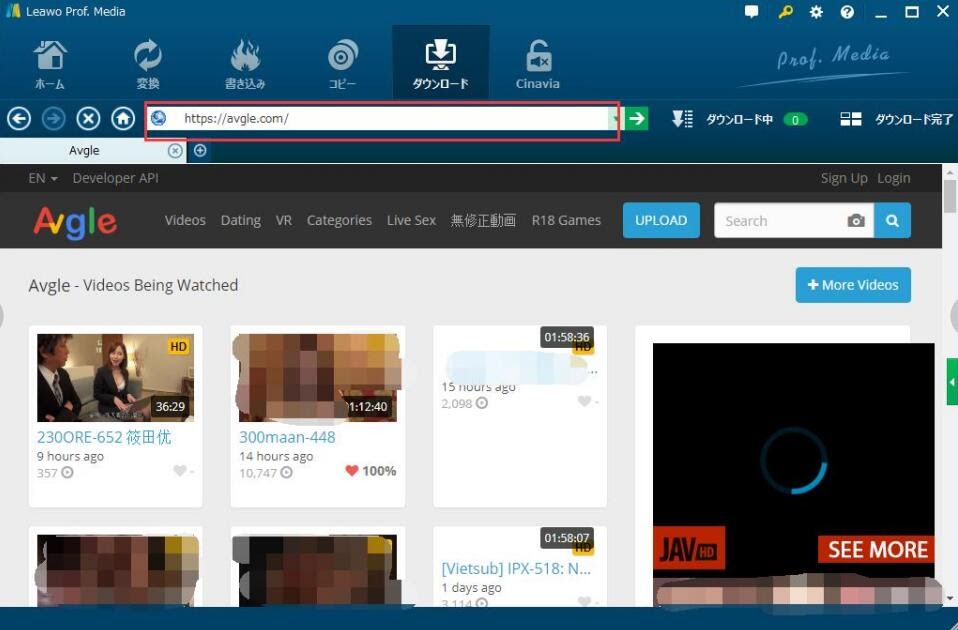This screenshot has width=958, height=630.
Task: Select the ダウンロード download module
Action: click(441, 62)
